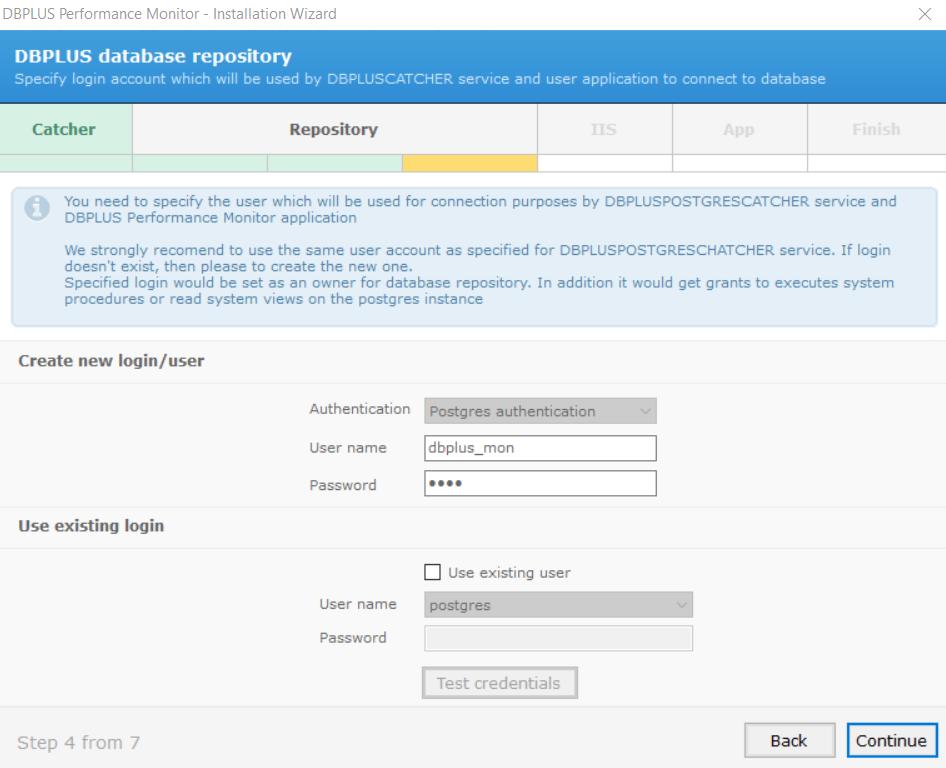946x768 pixels.
Task: Tick the Use existing user checkbox
Action: tap(432, 572)
